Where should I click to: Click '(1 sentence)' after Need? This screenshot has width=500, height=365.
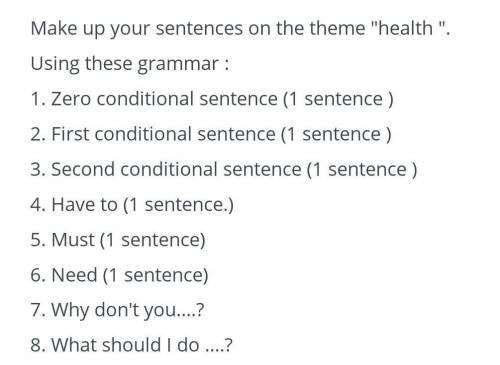[x=155, y=275]
